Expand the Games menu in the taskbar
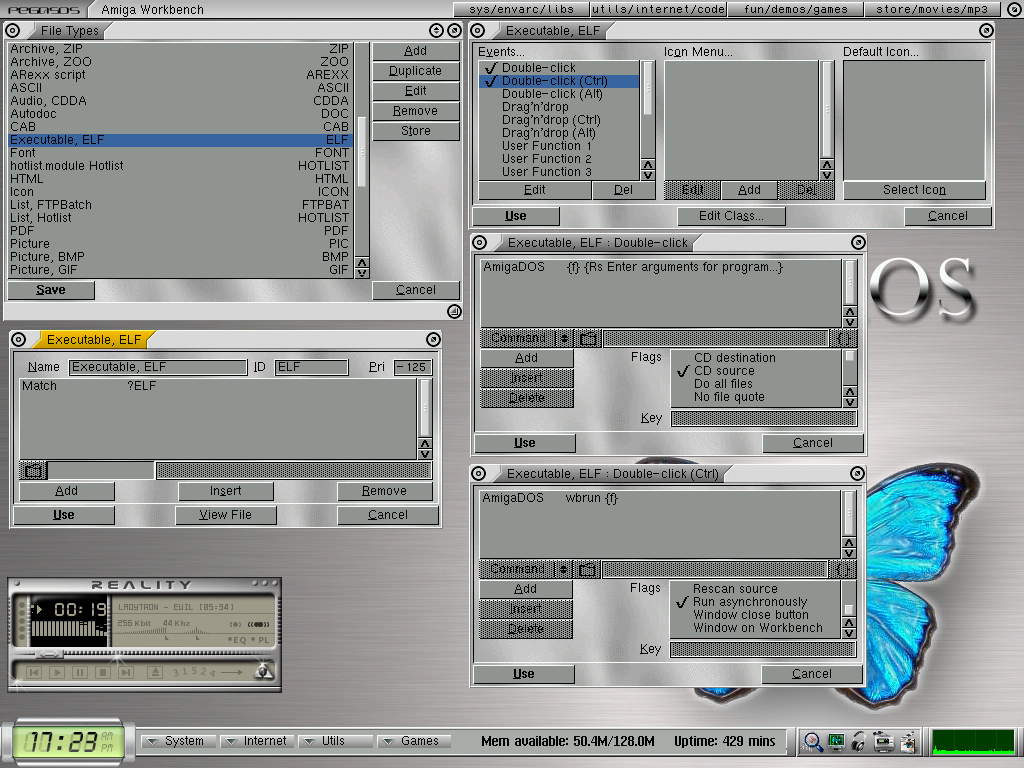Screen dimensions: 1024x768 (411, 741)
